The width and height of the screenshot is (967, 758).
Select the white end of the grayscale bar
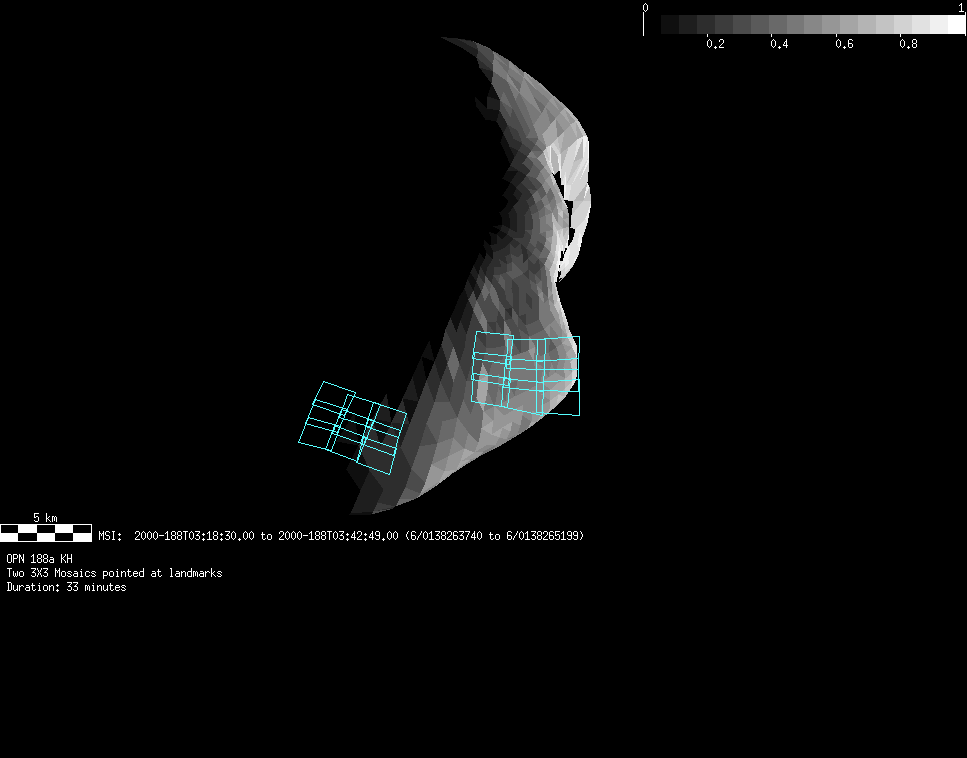click(x=954, y=25)
